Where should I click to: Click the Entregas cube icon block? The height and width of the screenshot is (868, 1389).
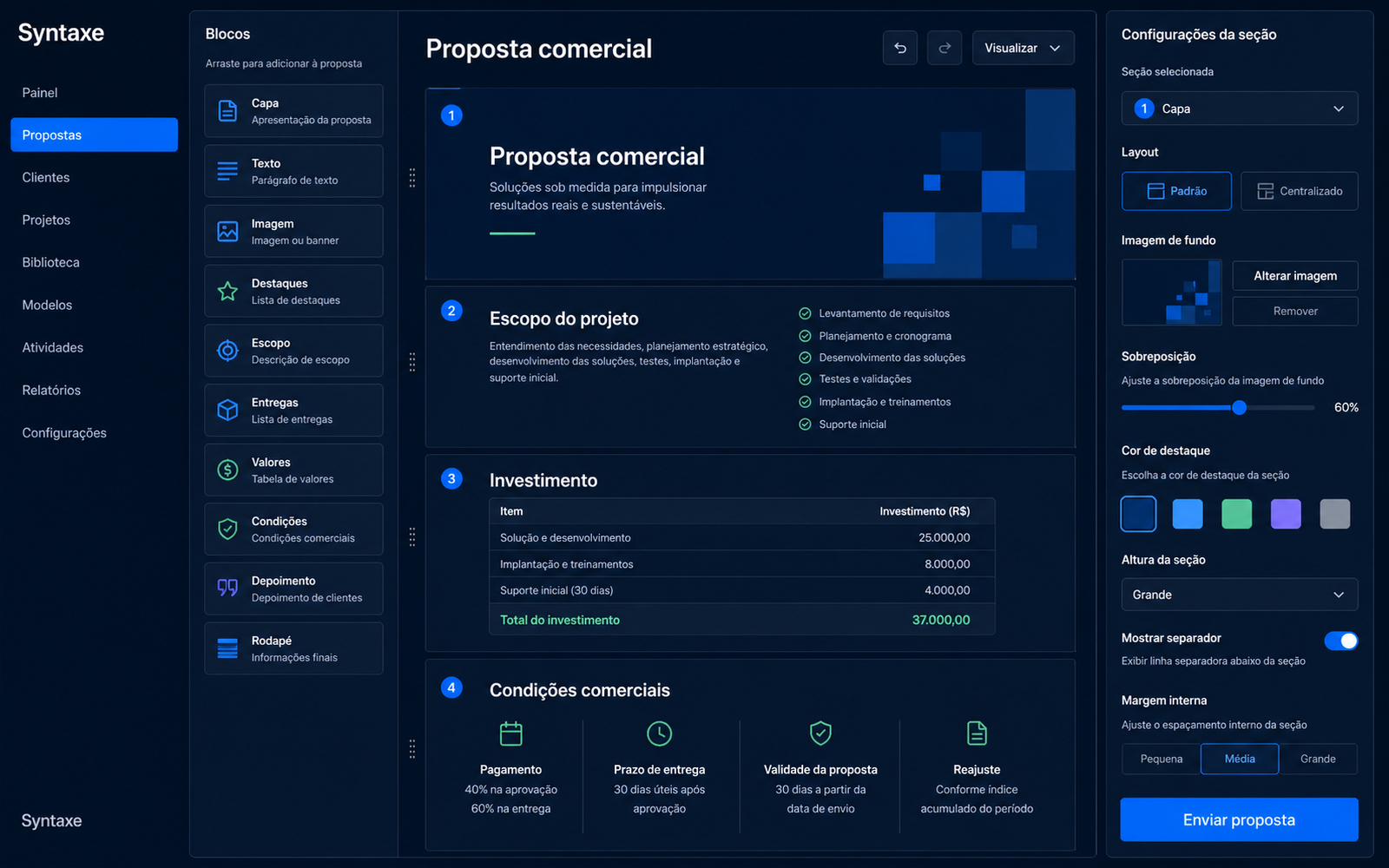coord(293,410)
